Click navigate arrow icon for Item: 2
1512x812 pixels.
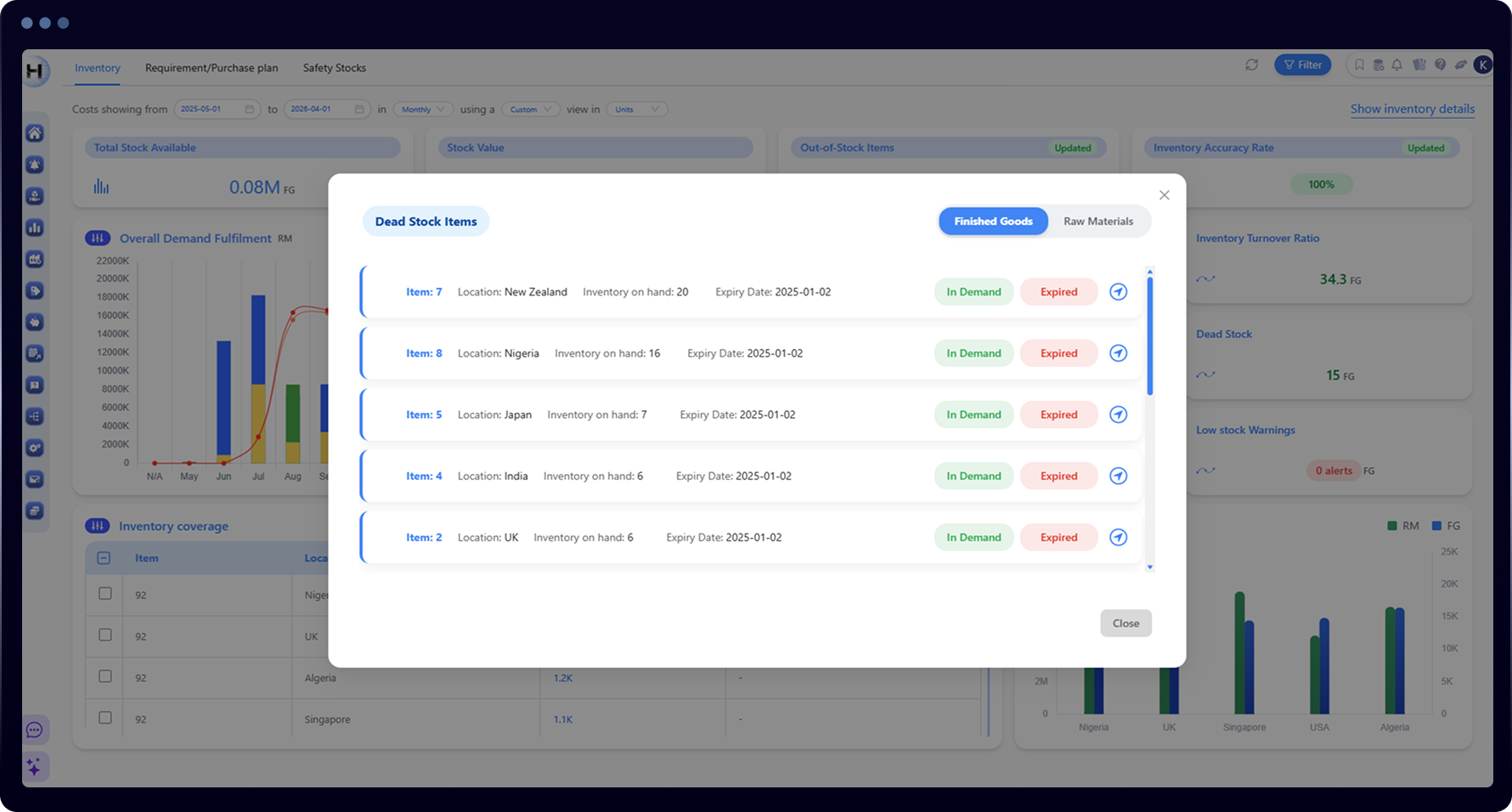coord(1119,538)
